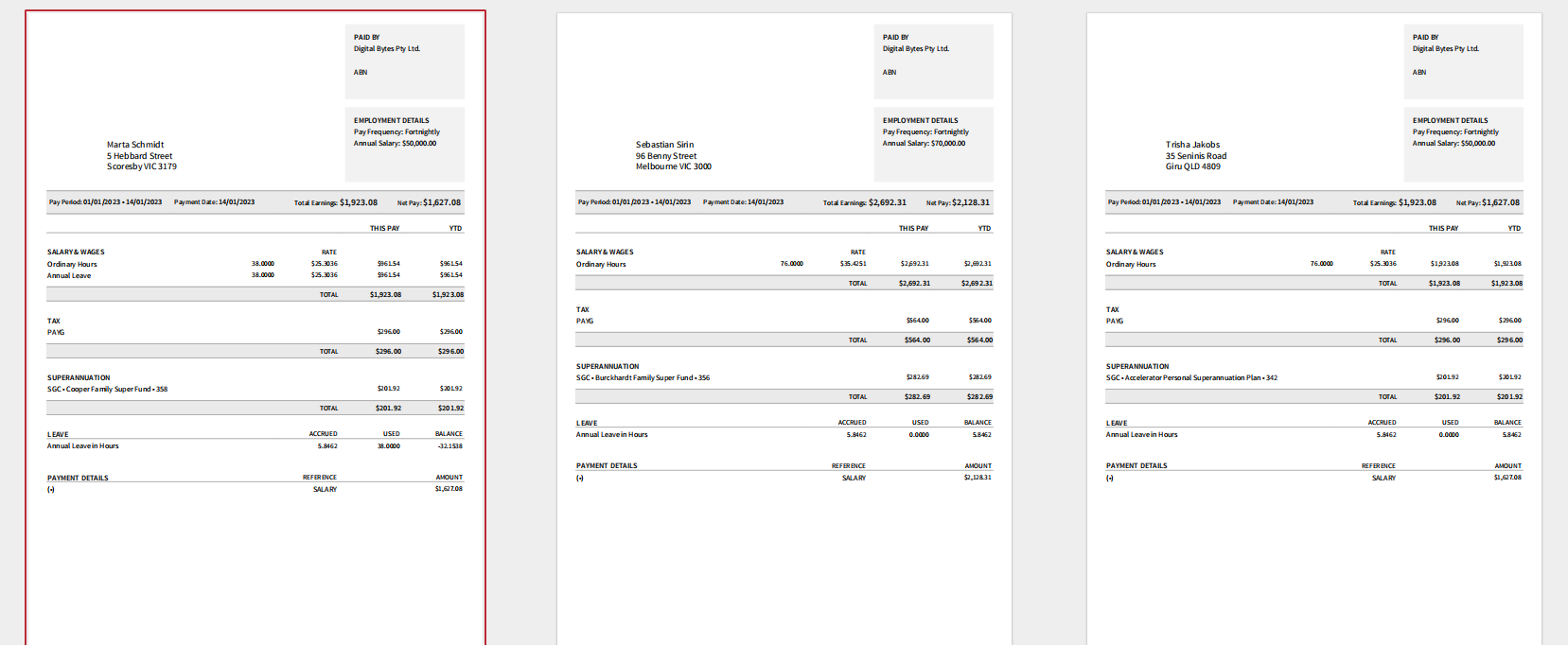Click the EMPLOYMENT DETAILS heading on Sebastian's payslip

tap(920, 120)
